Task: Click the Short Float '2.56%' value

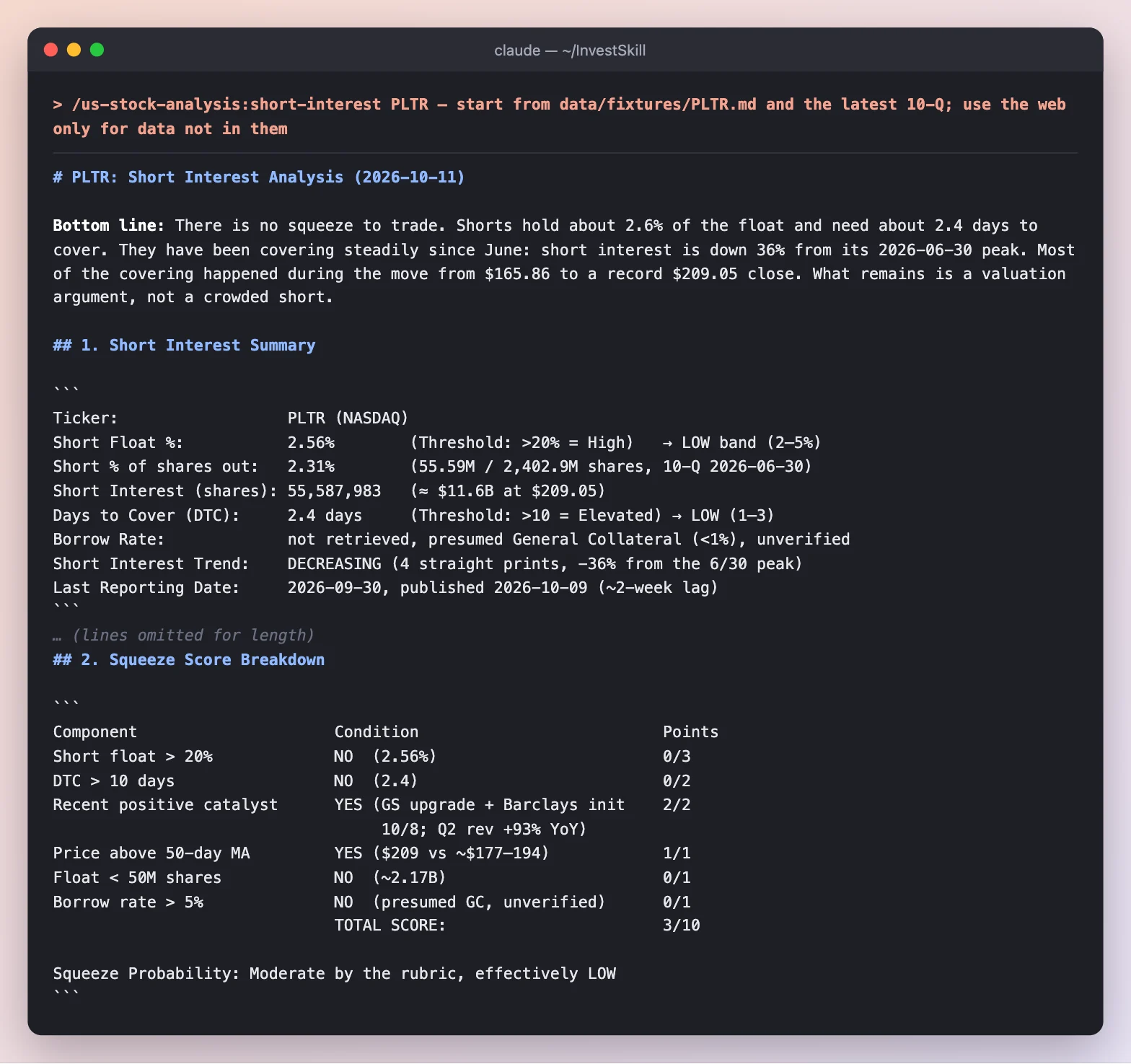Action: click(x=311, y=443)
